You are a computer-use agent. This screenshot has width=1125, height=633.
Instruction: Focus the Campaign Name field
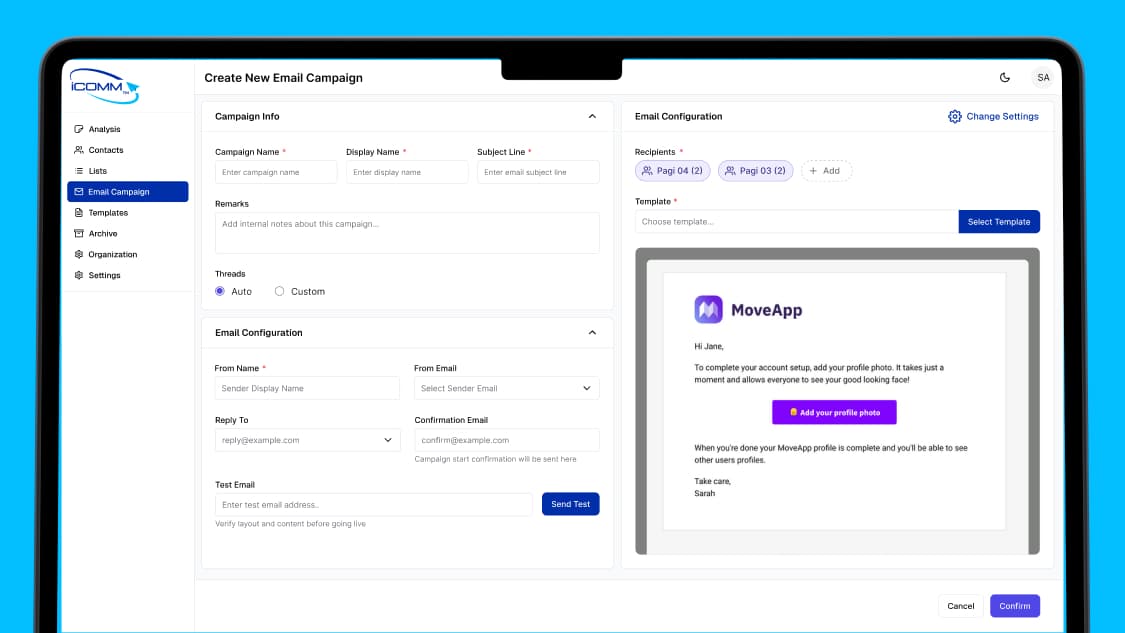pyautogui.click(x=276, y=172)
